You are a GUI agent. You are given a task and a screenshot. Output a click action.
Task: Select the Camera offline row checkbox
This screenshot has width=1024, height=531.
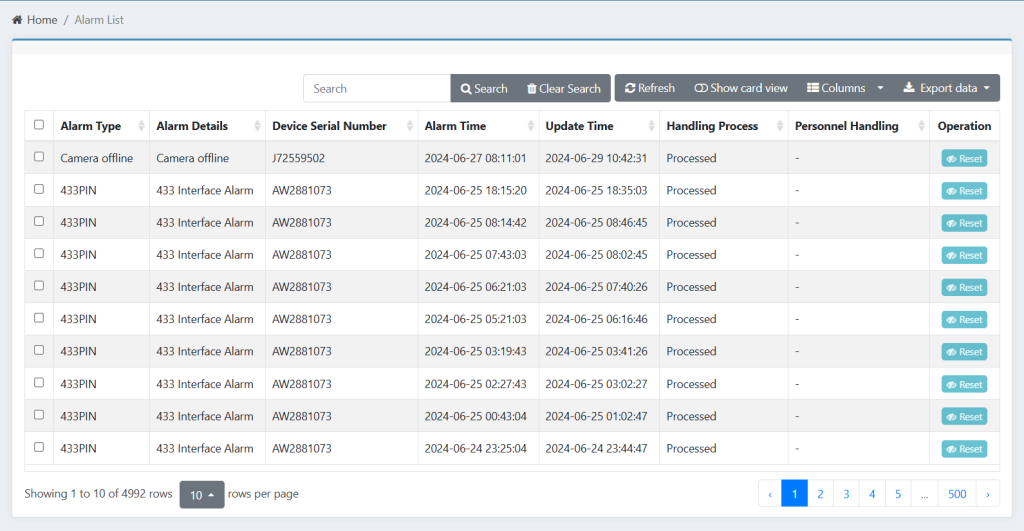pos(39,157)
